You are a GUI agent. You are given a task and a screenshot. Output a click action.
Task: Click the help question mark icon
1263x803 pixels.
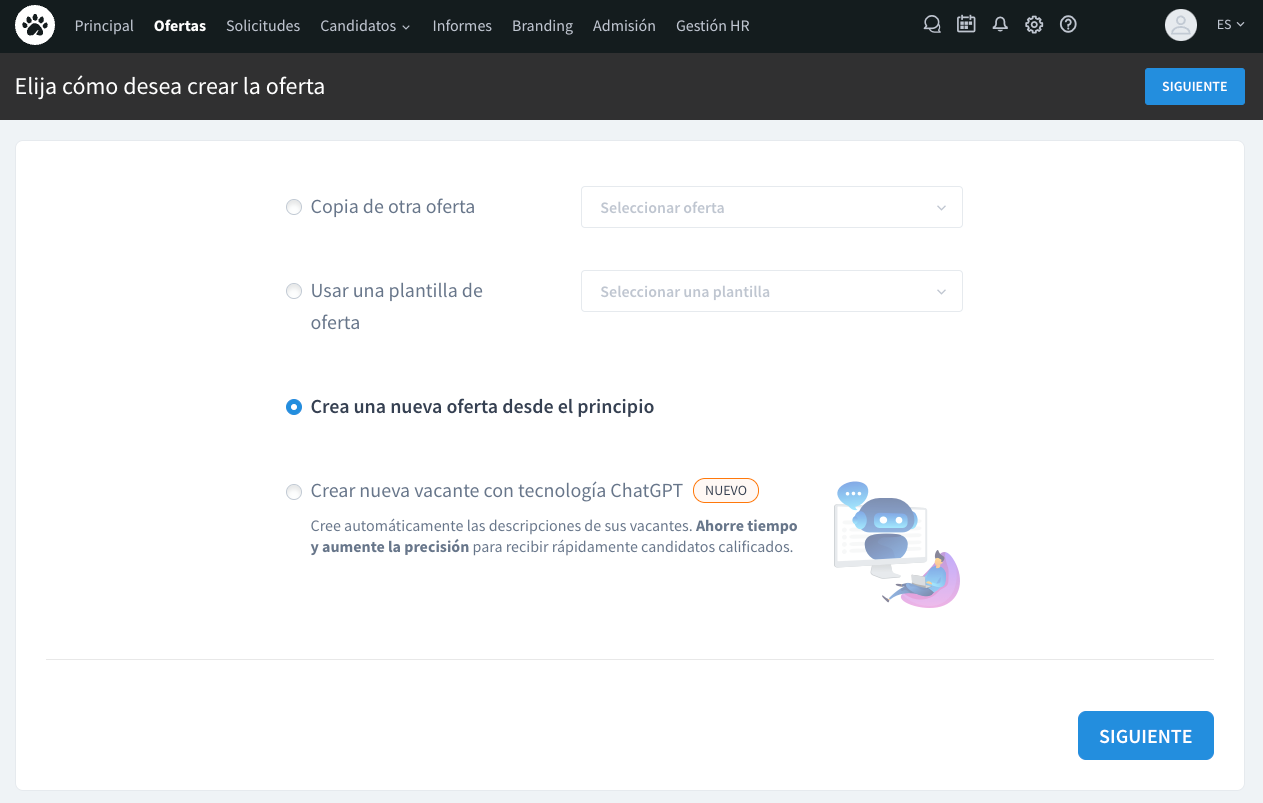1068,26
